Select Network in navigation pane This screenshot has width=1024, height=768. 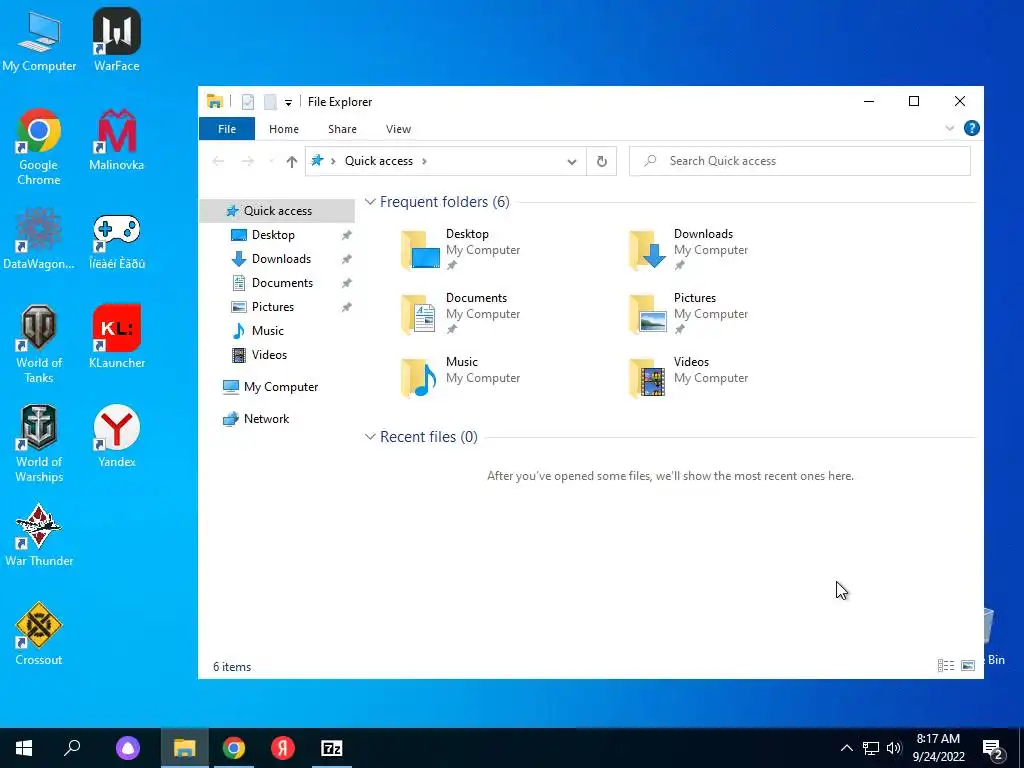(x=277, y=419)
